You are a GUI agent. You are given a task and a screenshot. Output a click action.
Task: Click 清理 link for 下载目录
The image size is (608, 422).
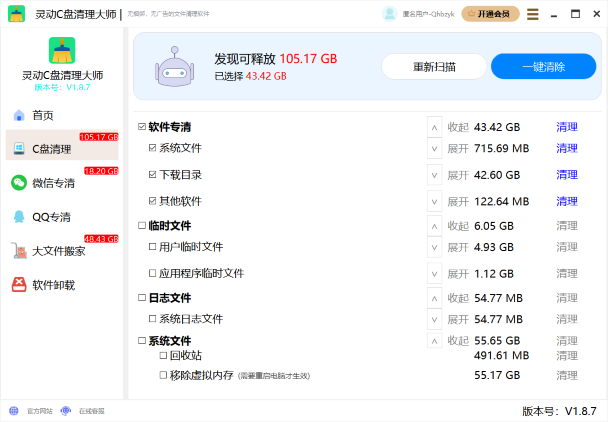point(567,175)
